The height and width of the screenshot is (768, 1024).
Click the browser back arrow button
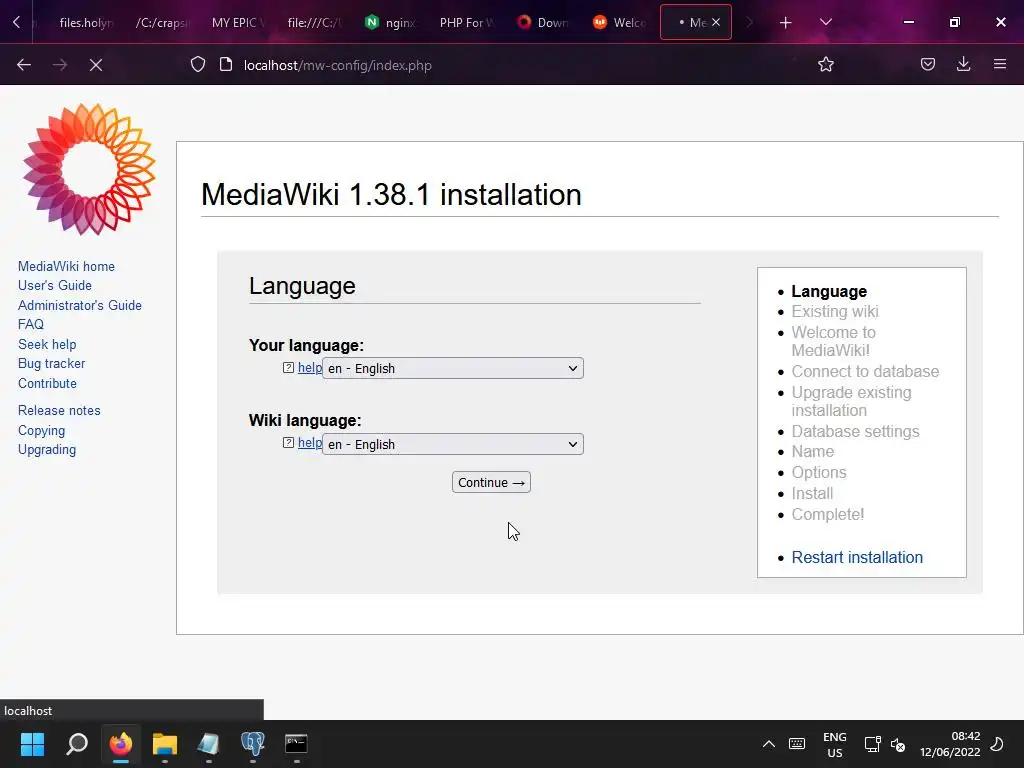pyautogui.click(x=24, y=65)
